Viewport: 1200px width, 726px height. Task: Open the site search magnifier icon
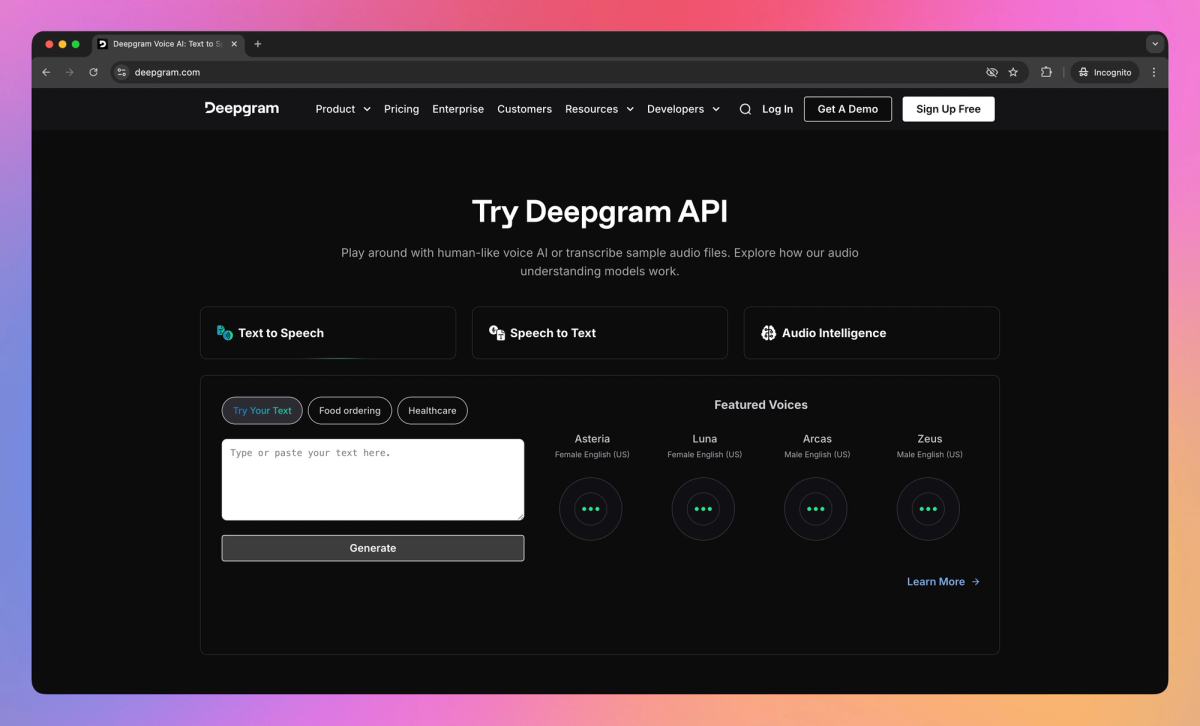[745, 109]
